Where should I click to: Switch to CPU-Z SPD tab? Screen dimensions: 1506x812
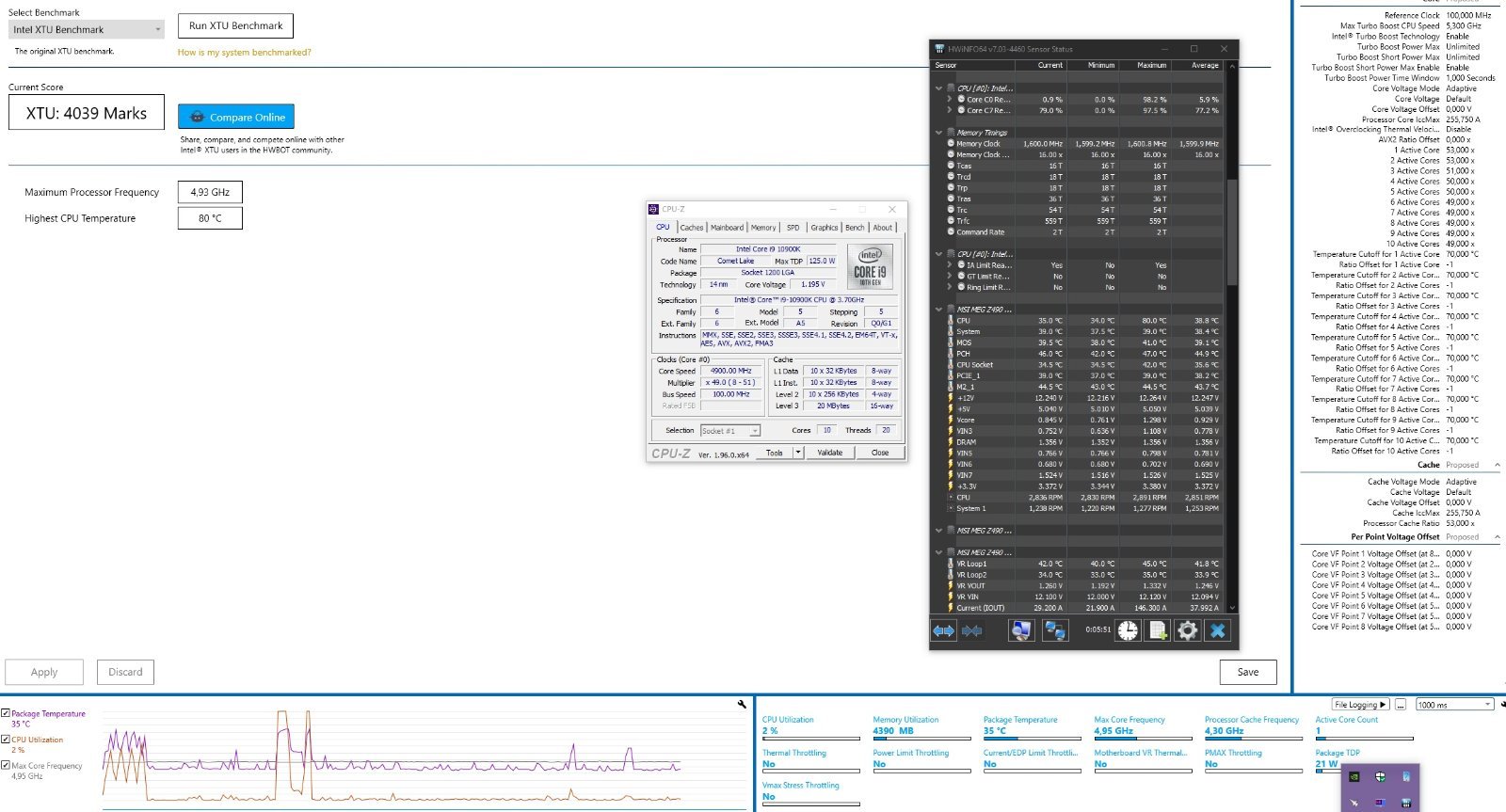793,228
